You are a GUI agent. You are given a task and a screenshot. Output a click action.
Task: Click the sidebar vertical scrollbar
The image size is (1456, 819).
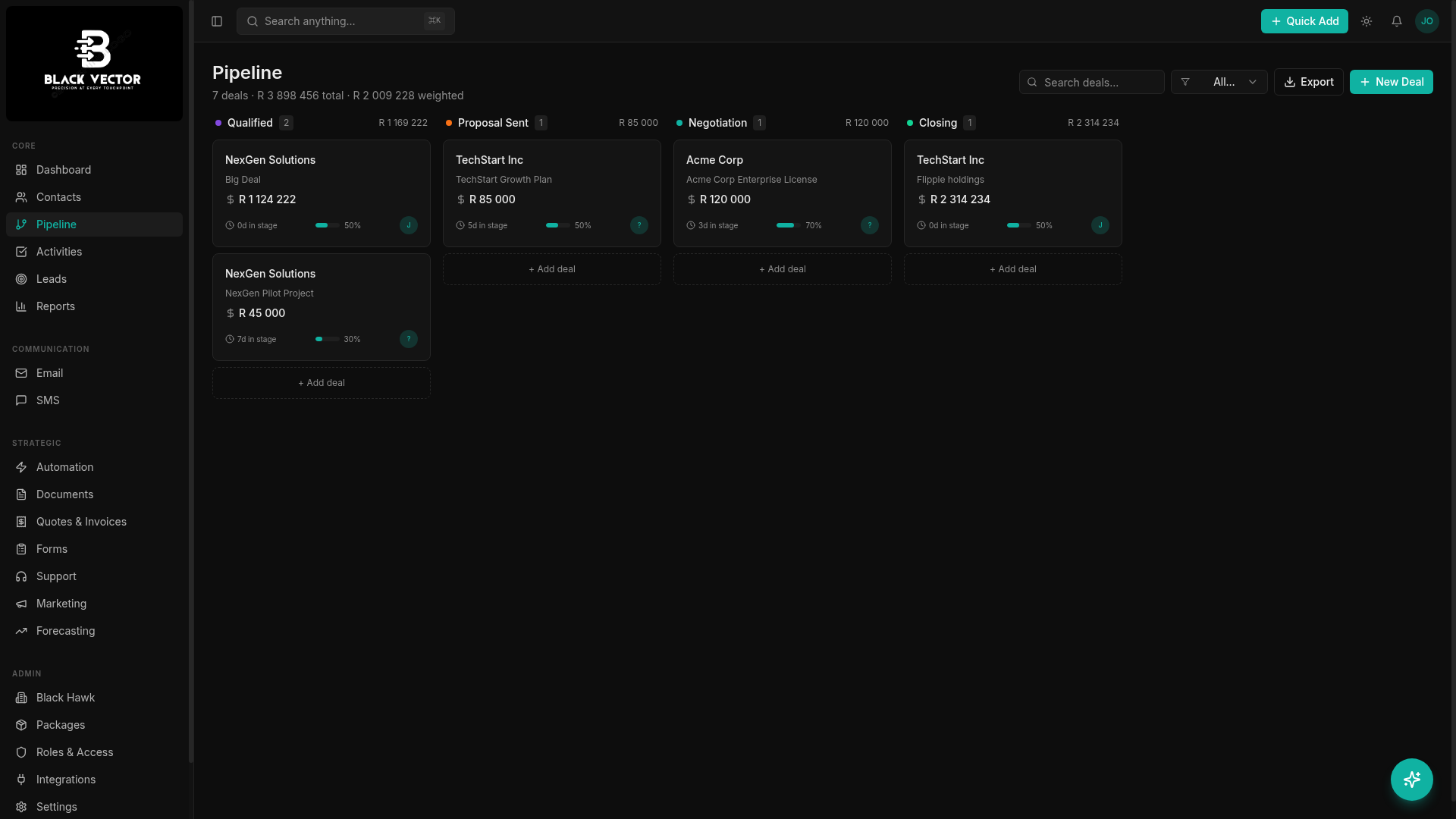point(191,381)
